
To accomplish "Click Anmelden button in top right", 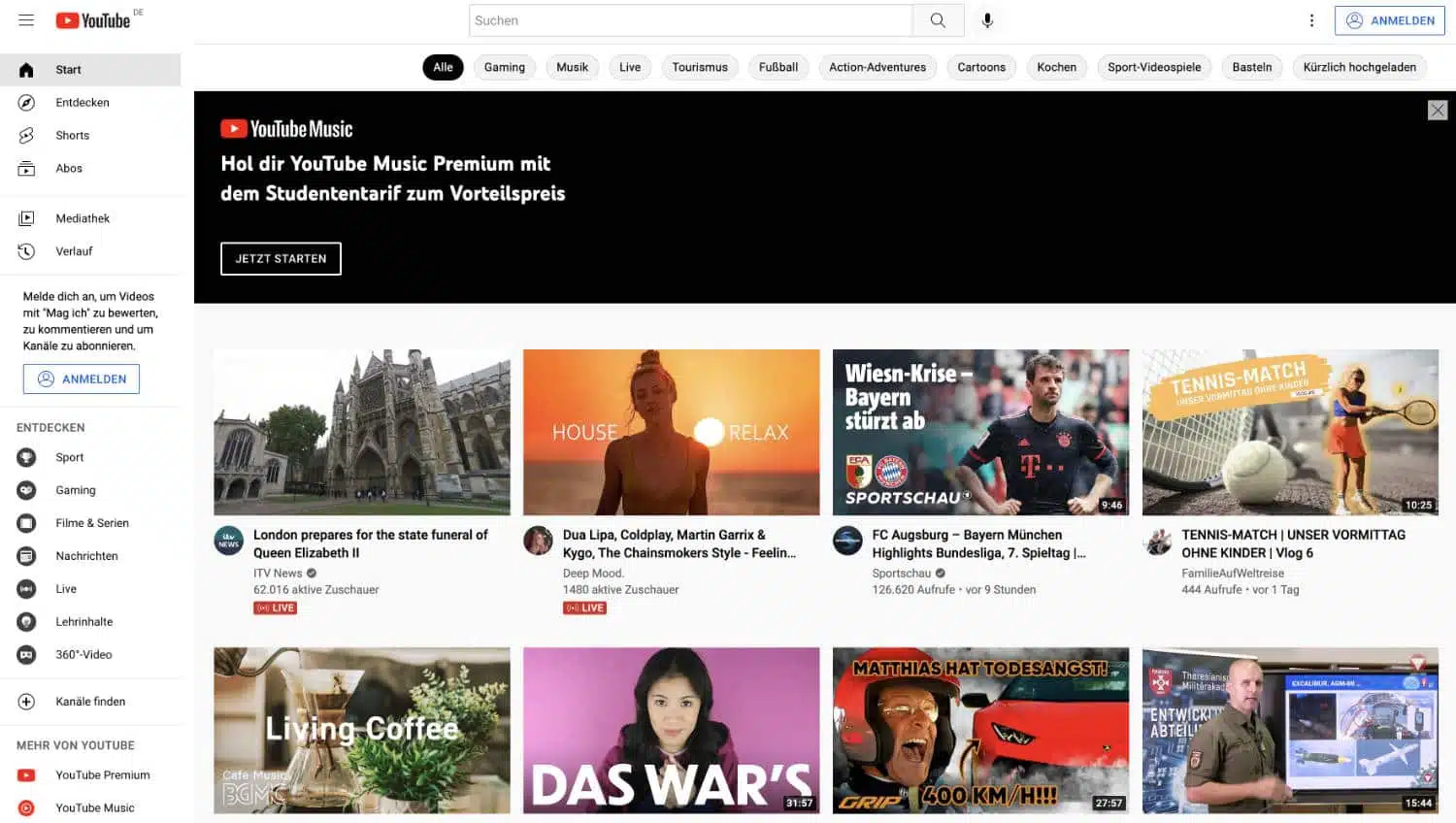I will click(x=1389, y=20).
